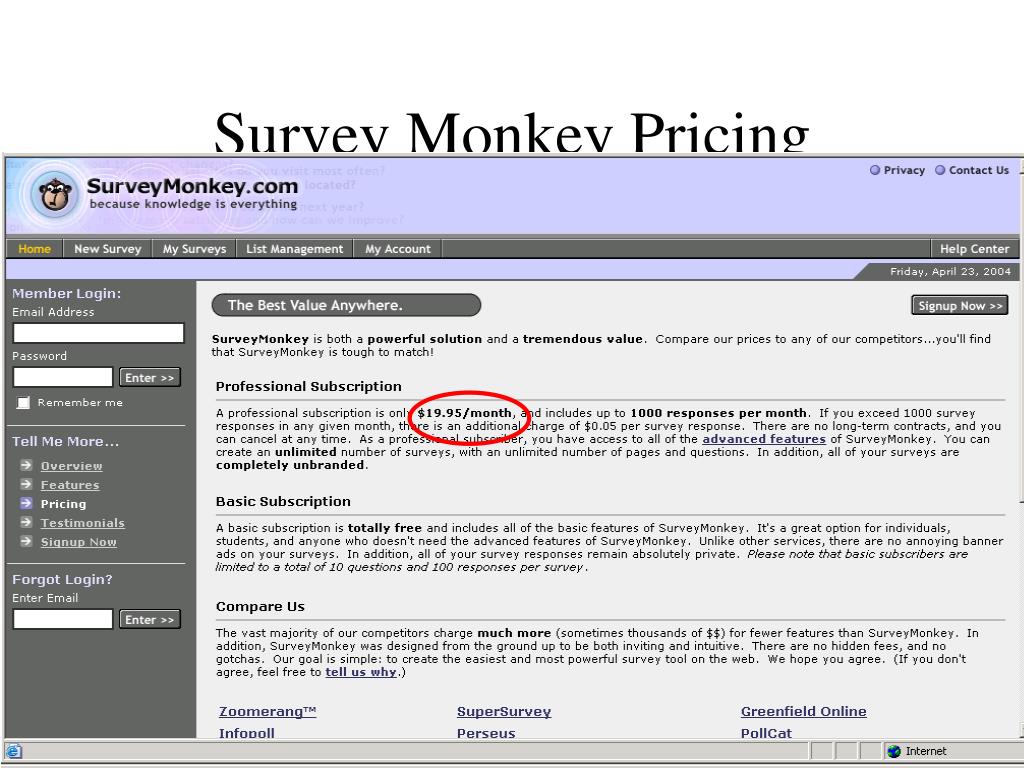Screen dimensions: 1024x768
Task: Click the arrow icon beside Testimonials
Action: point(26,522)
